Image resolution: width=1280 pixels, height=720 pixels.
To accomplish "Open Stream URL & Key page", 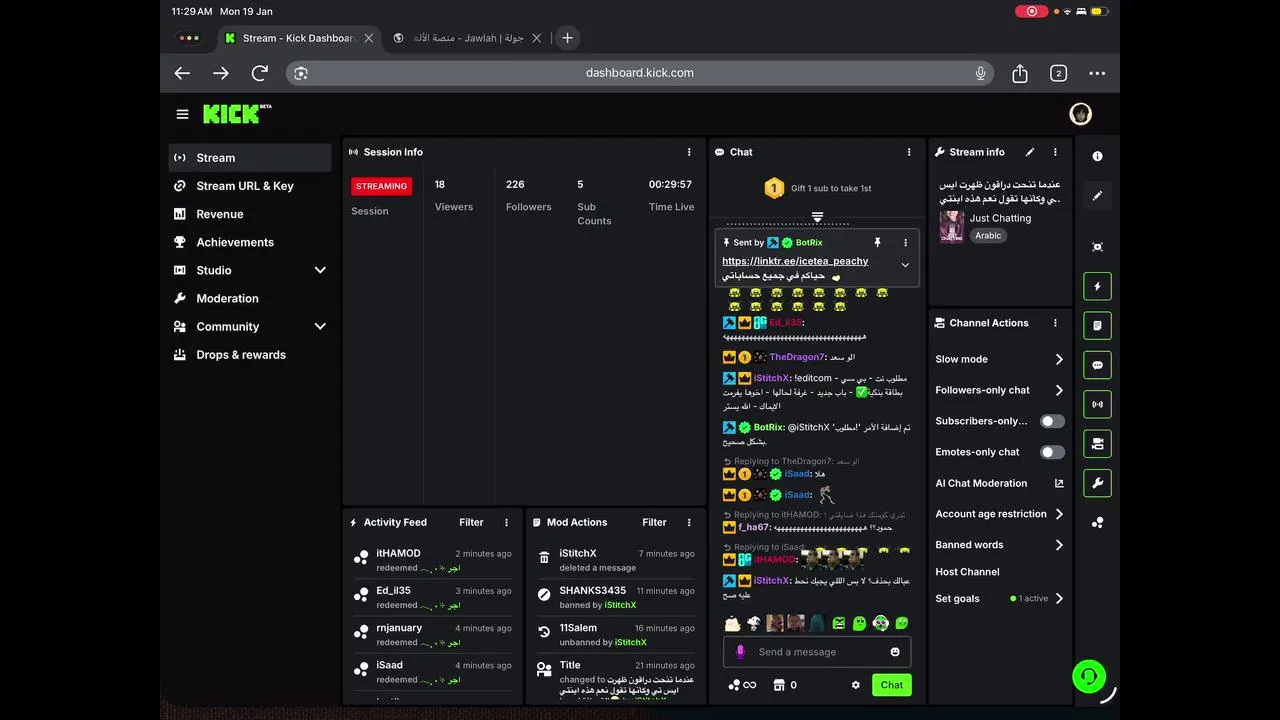I will (x=250, y=186).
